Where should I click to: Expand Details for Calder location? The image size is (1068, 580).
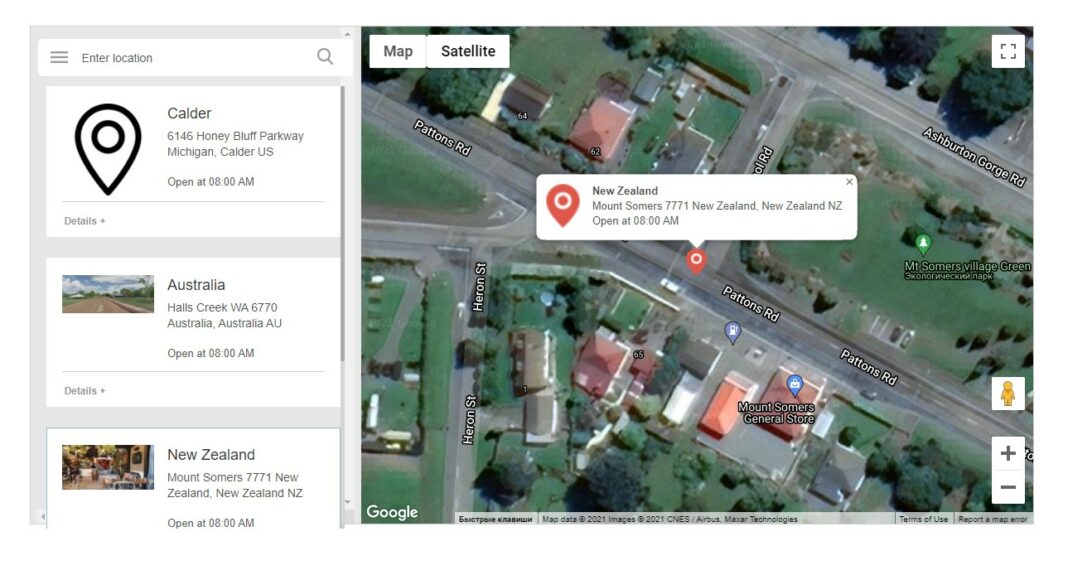coord(85,221)
